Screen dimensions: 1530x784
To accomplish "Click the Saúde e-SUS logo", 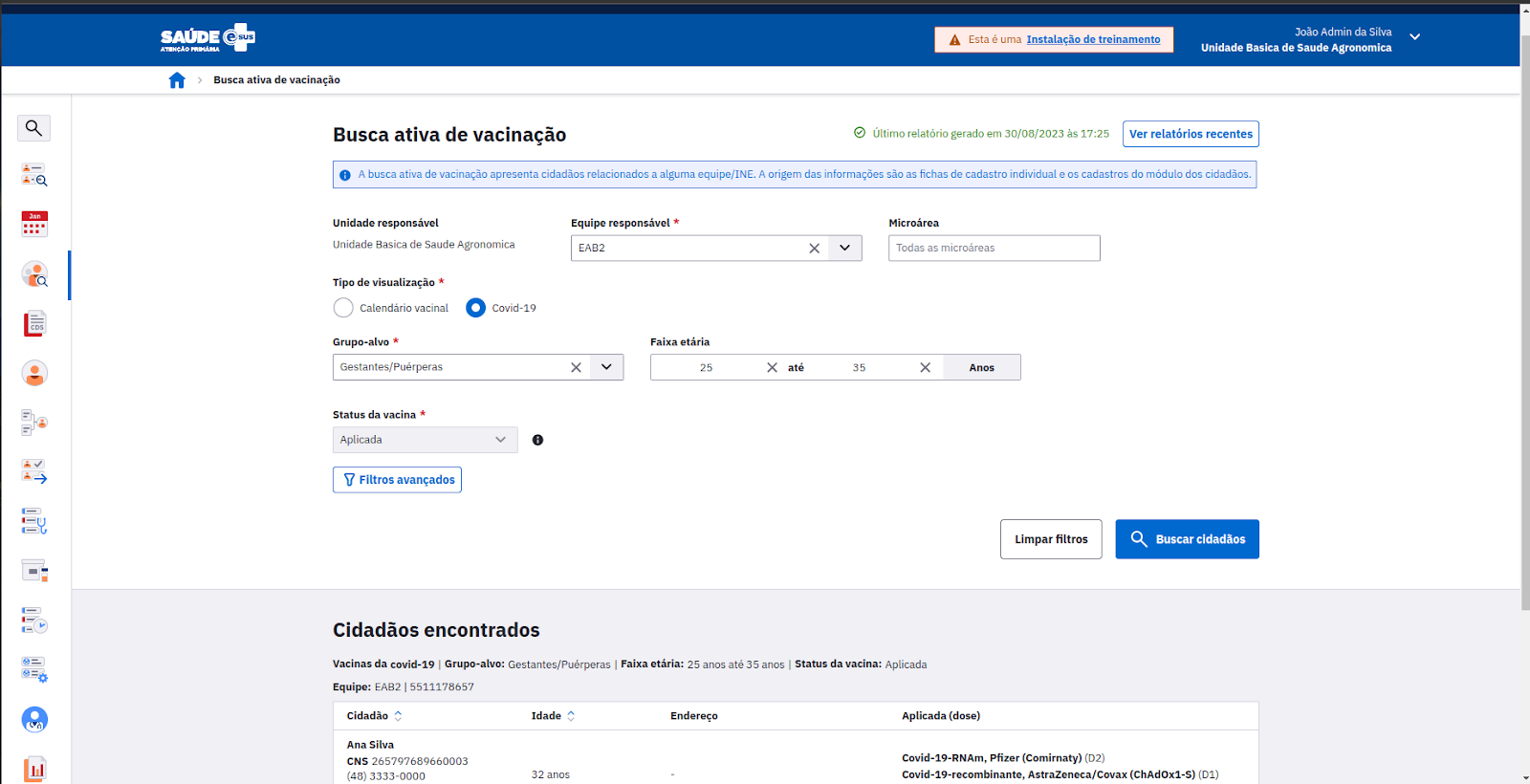I will (x=208, y=38).
